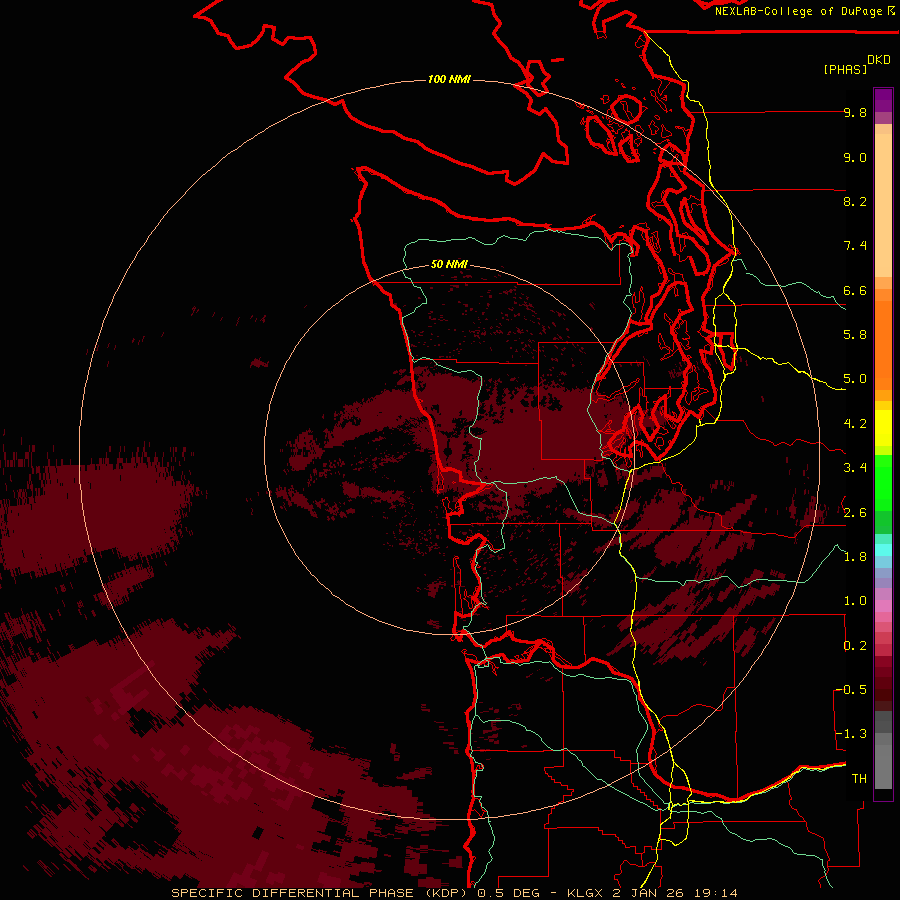
Task: Click the NEXLAB-College of DuPage credit text
Action: tap(799, 11)
